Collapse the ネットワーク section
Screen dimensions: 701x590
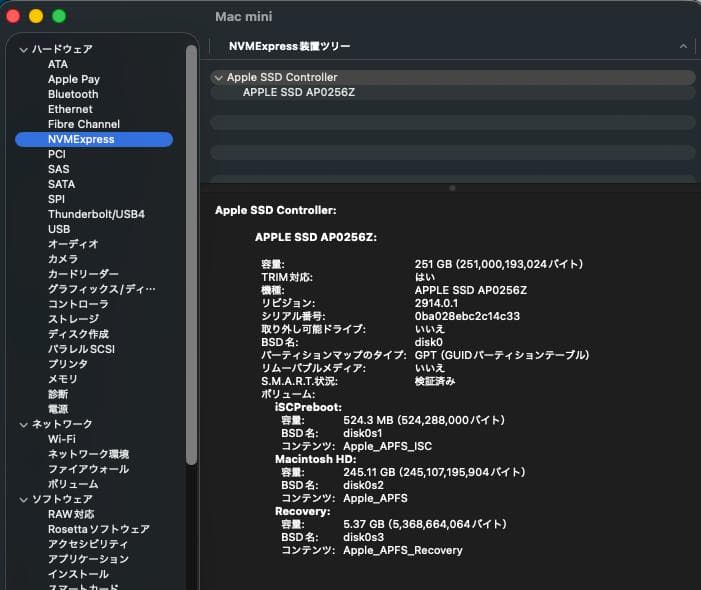tap(23, 425)
